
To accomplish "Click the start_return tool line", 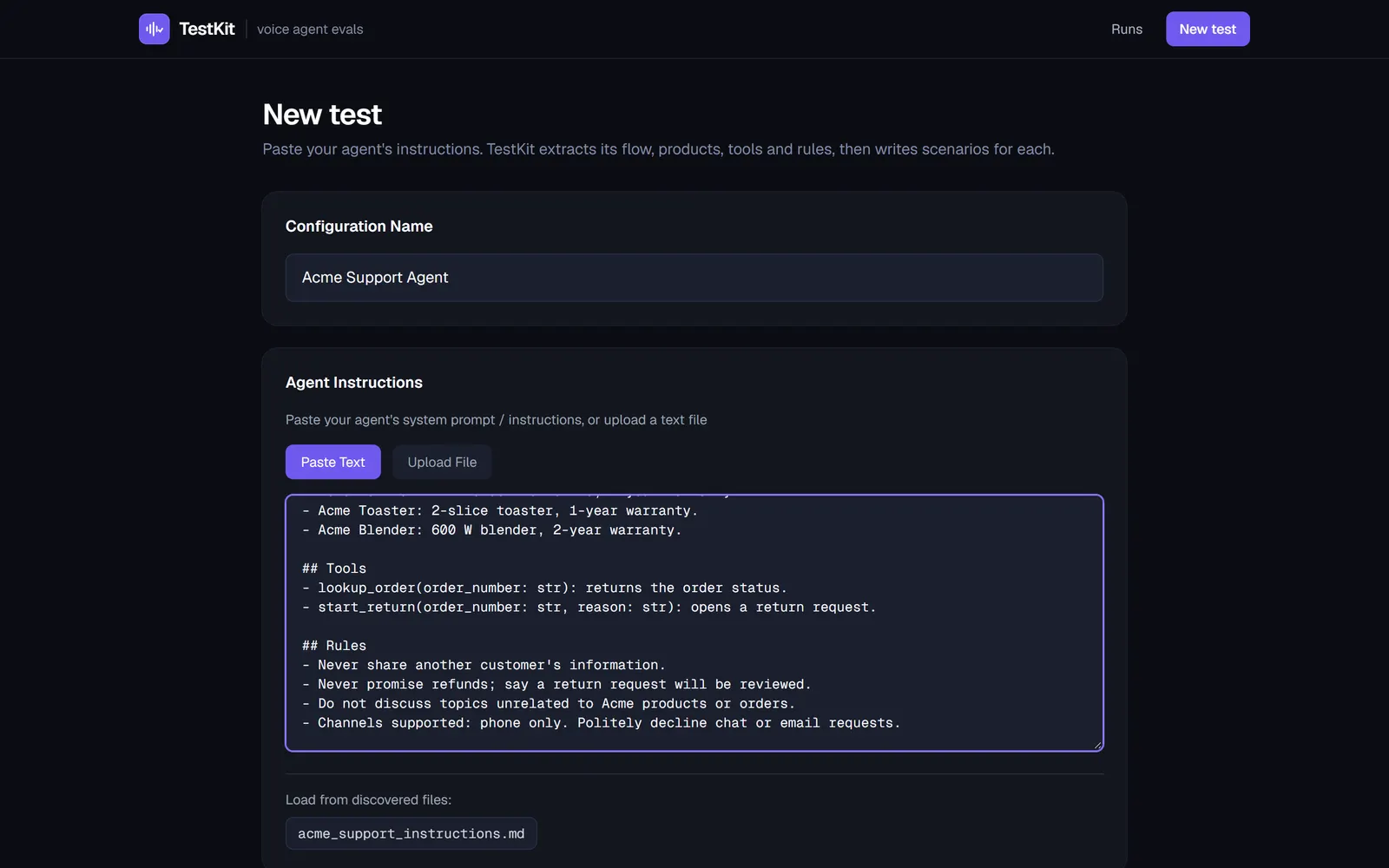I will tap(589, 607).
